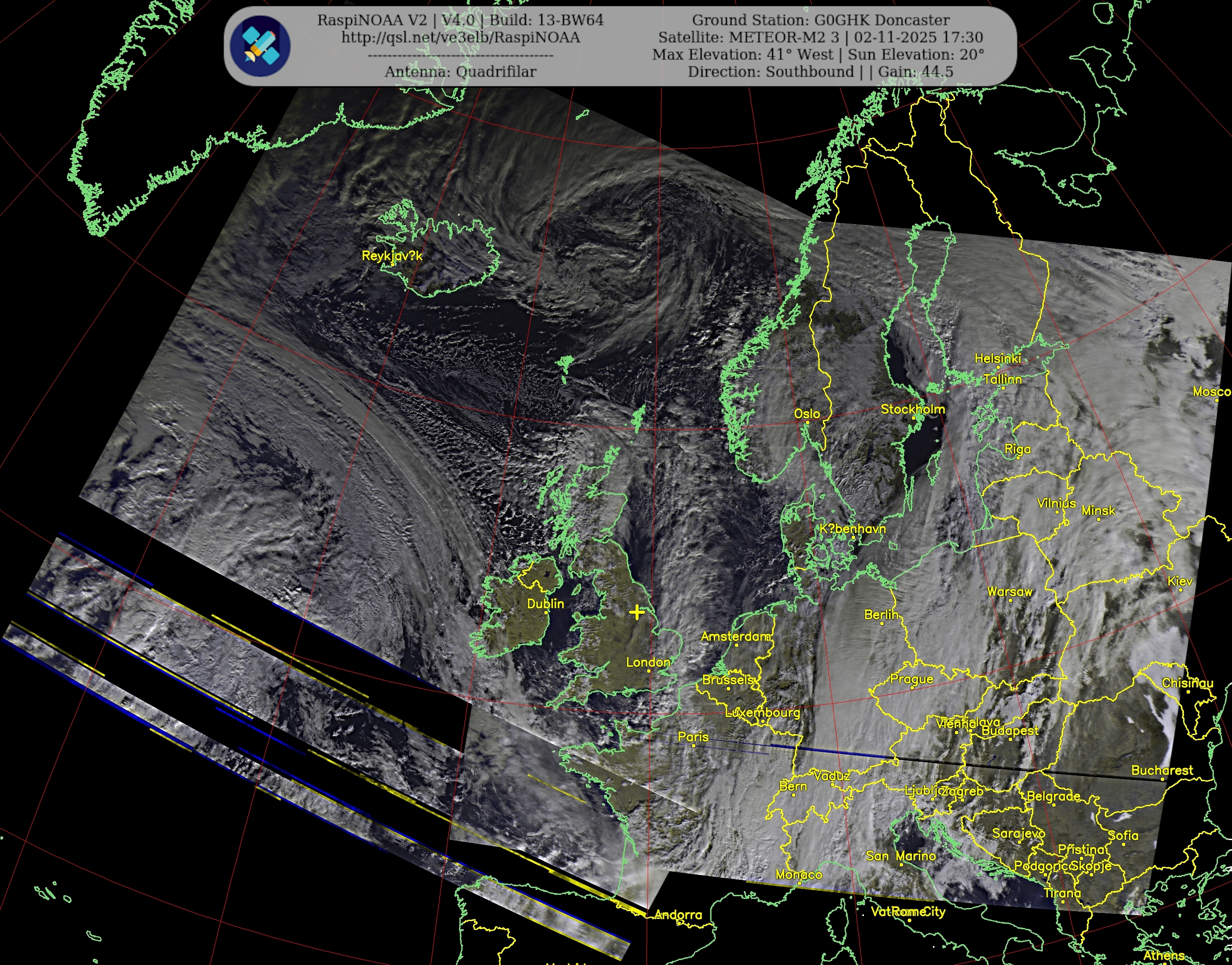Image resolution: width=1232 pixels, height=965 pixels.
Task: Click the Dublin city label
Action: tap(545, 603)
